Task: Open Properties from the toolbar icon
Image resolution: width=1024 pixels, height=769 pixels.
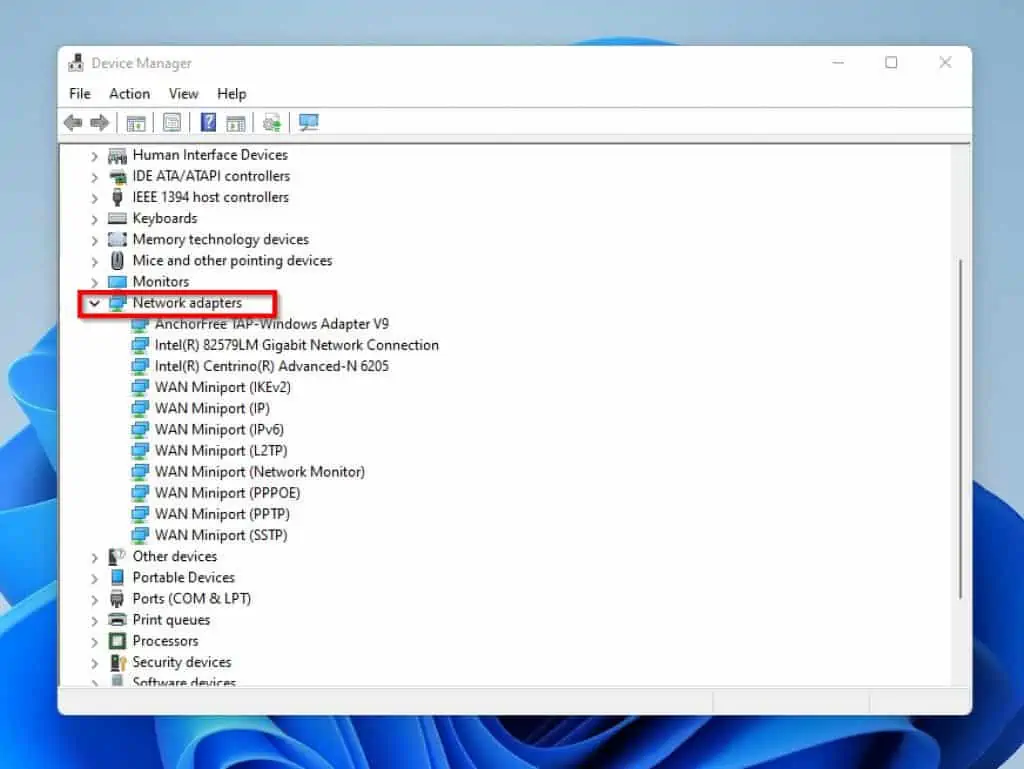Action: coord(172,123)
